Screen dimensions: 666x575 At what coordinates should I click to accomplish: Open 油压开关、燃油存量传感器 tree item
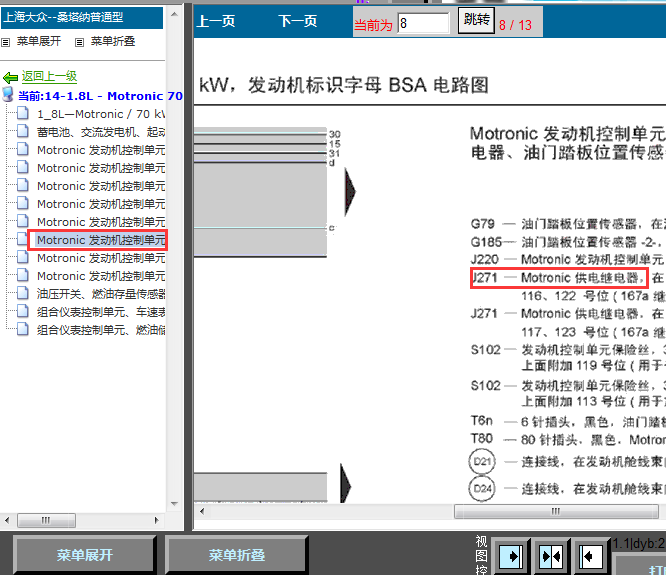click(101, 294)
